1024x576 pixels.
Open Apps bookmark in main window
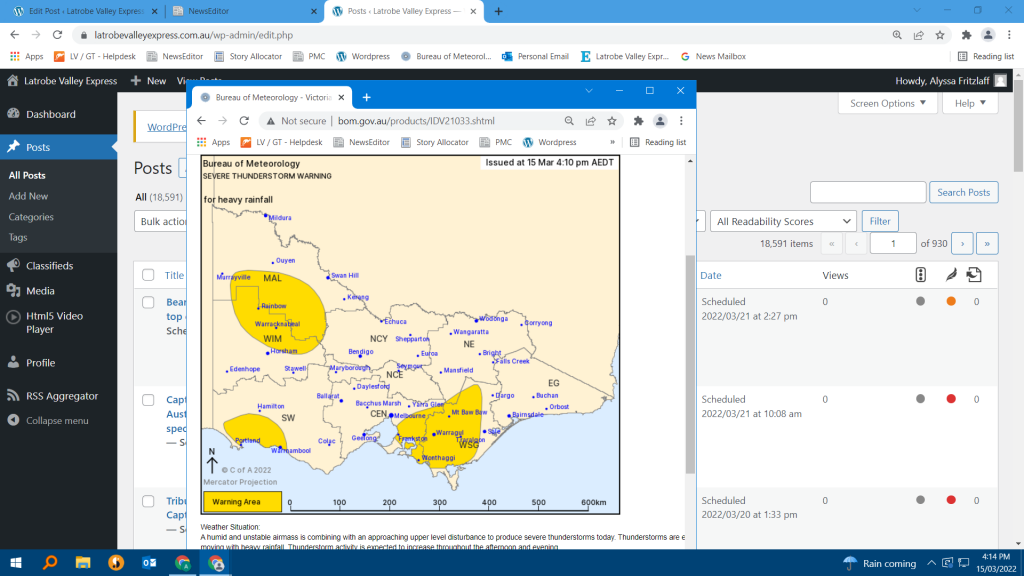pyautogui.click(x=27, y=56)
